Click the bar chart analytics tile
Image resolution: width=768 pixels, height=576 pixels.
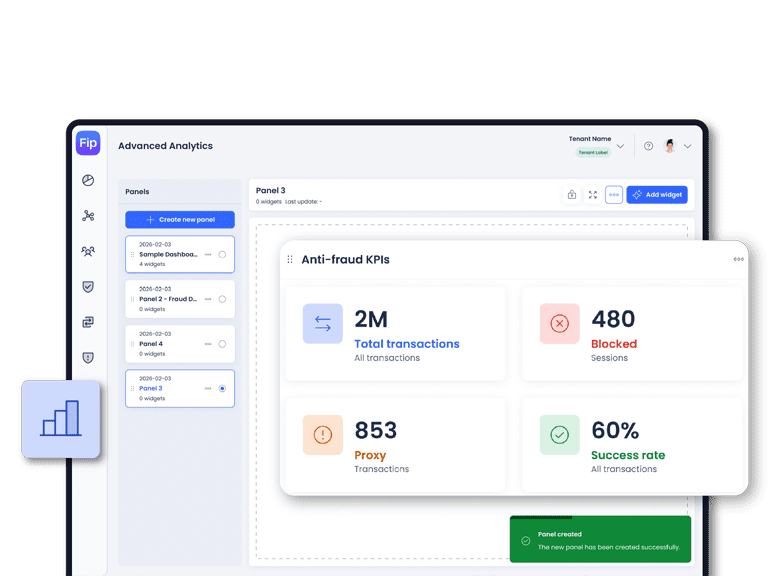[x=61, y=419]
